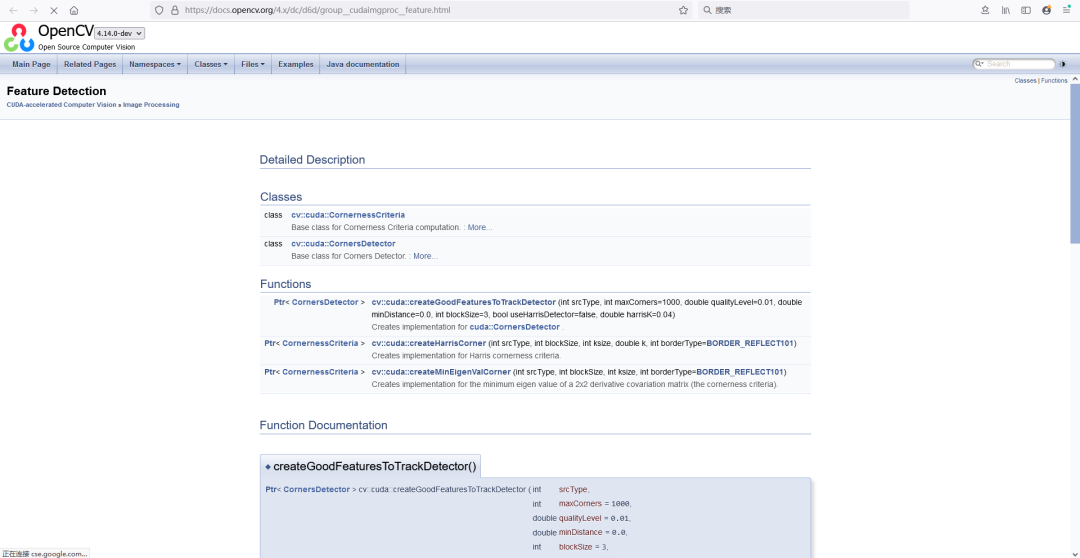The image size is (1080, 558).
Task: Click the srcType parameter text
Action: coord(574,490)
